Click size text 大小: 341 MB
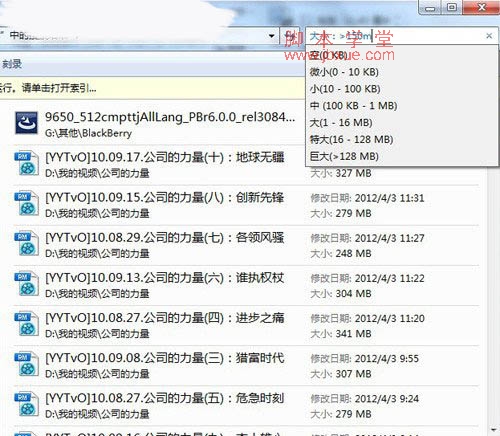 coord(341,334)
